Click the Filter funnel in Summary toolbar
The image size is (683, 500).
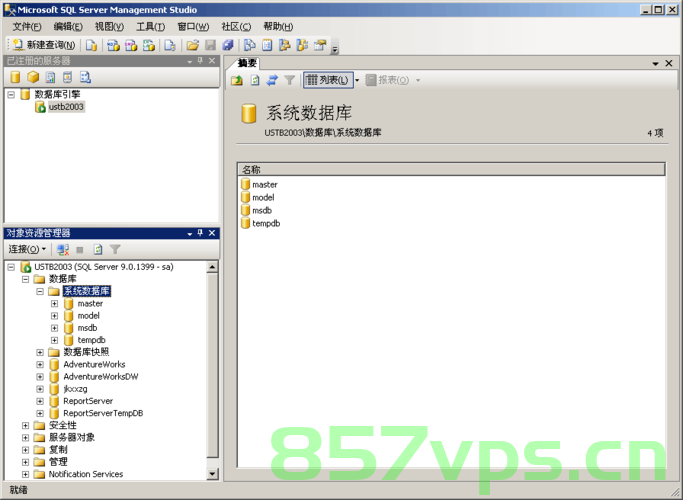(x=290, y=80)
